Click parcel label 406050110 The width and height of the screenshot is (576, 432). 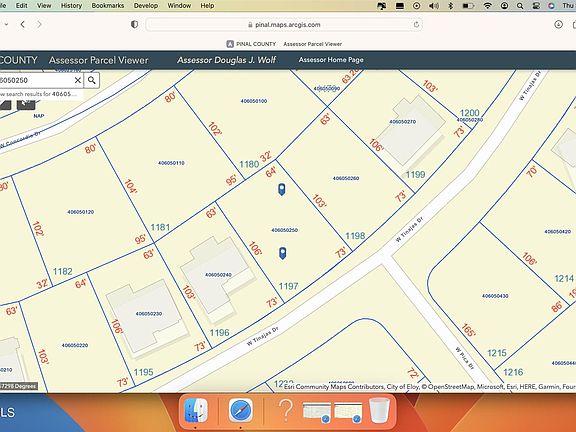click(171, 163)
